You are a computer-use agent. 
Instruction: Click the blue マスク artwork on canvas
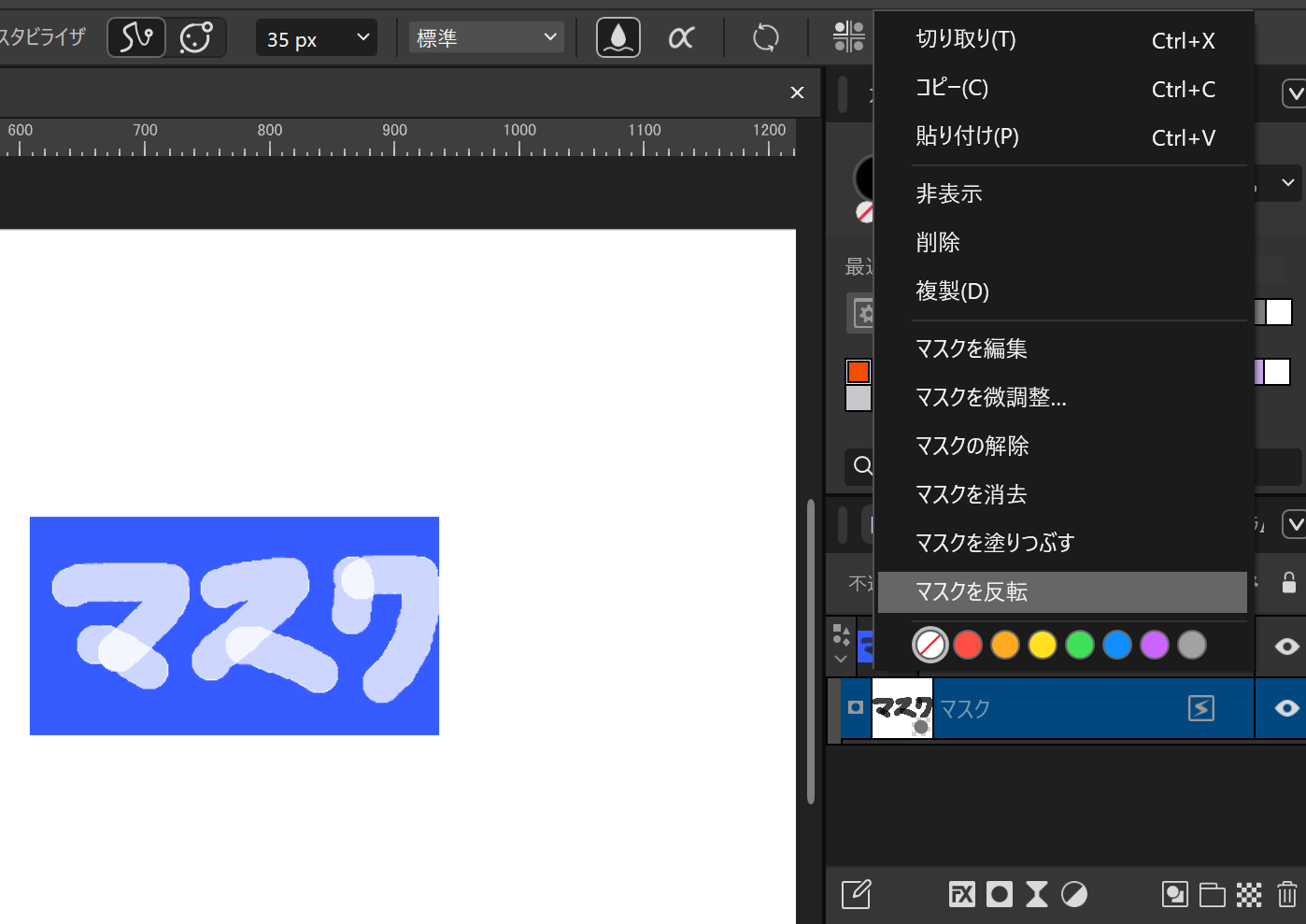[234, 626]
